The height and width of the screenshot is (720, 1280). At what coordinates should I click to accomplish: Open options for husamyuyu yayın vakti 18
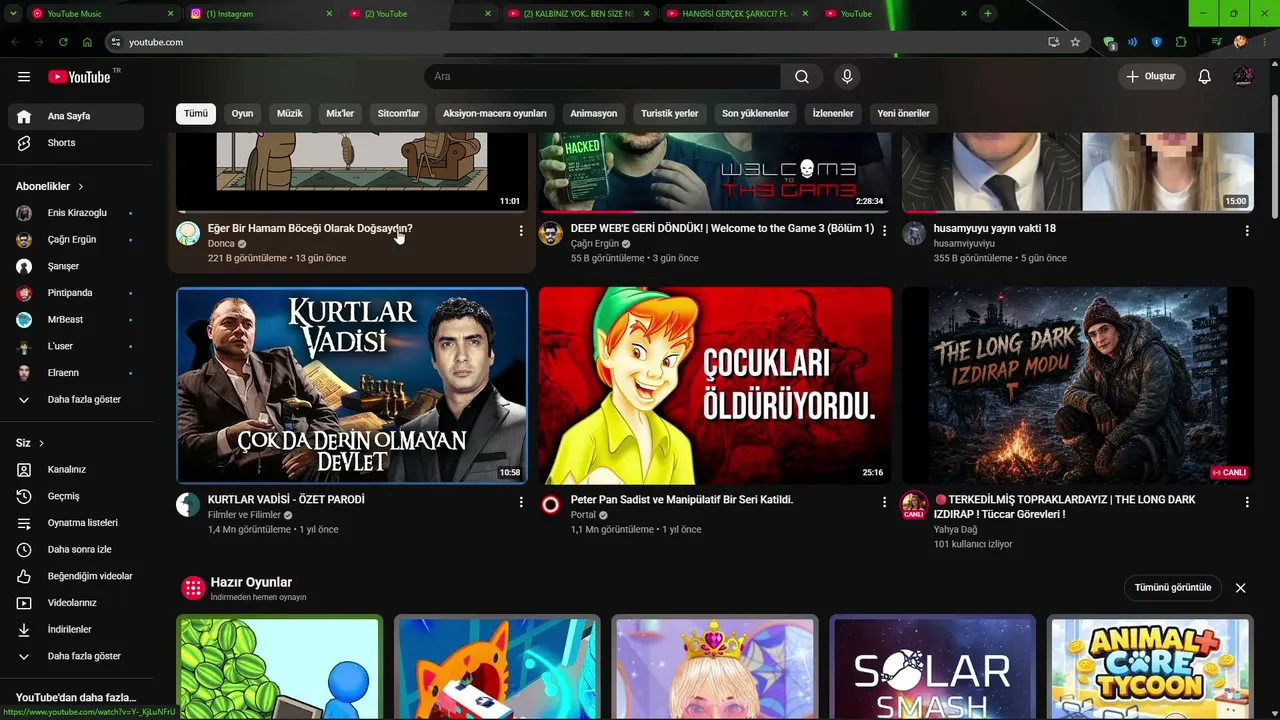pos(1247,231)
